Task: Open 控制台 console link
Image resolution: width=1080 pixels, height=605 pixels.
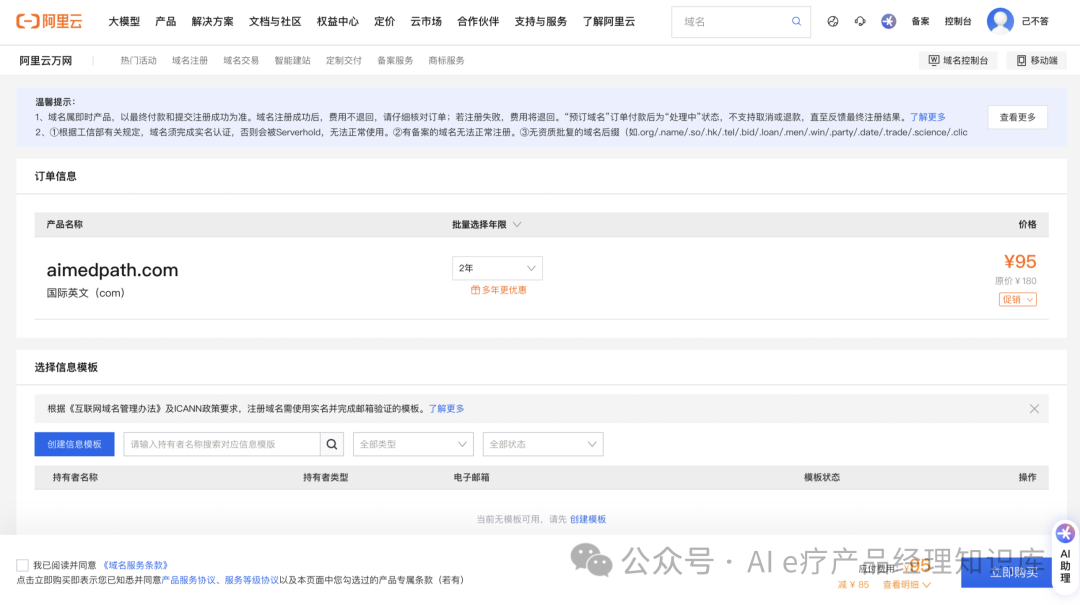Action: click(x=957, y=21)
